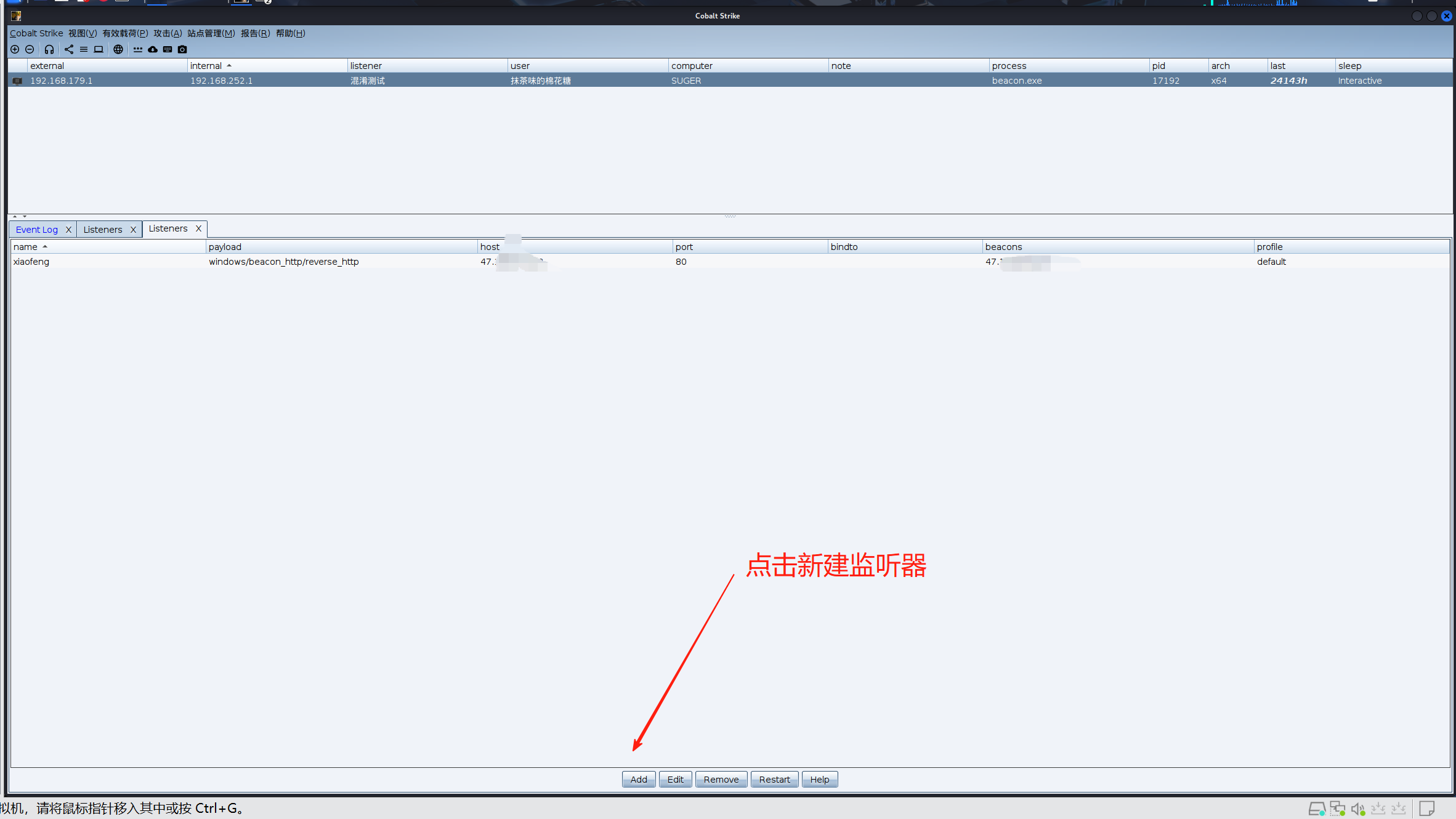
Task: Select the active second Listeners tab
Action: [x=168, y=228]
